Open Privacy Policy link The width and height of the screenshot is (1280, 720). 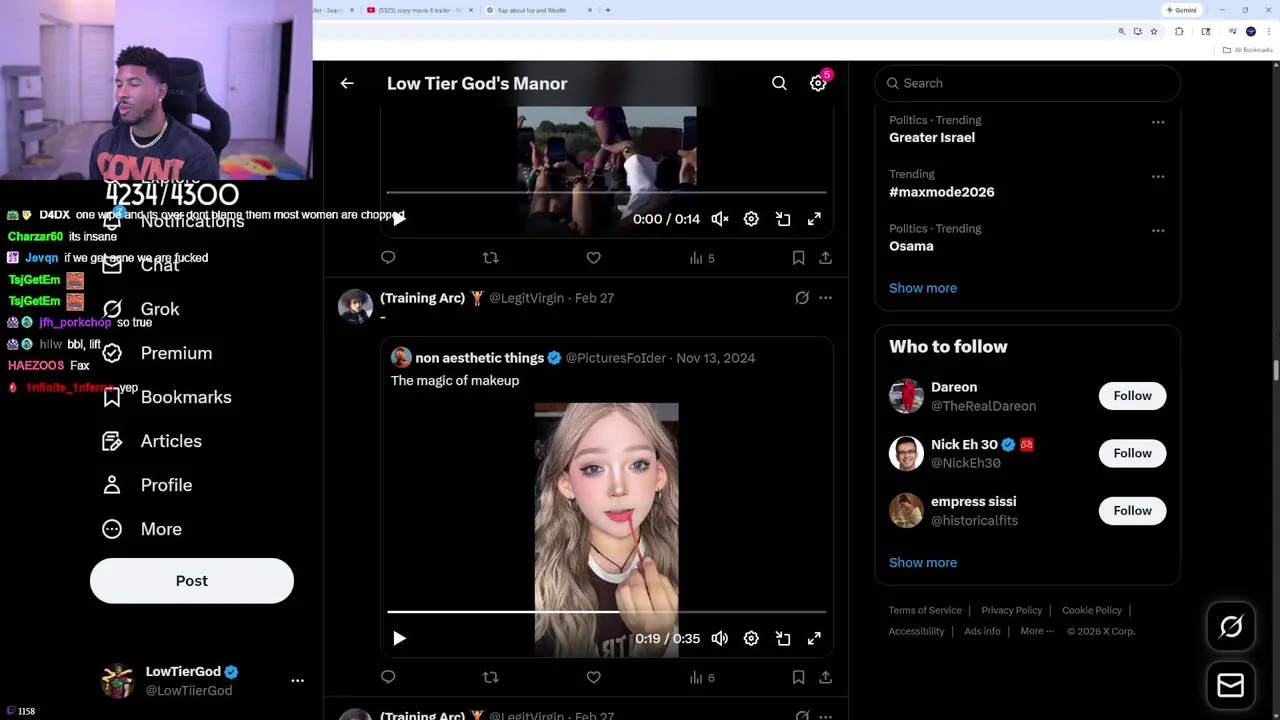point(1011,610)
